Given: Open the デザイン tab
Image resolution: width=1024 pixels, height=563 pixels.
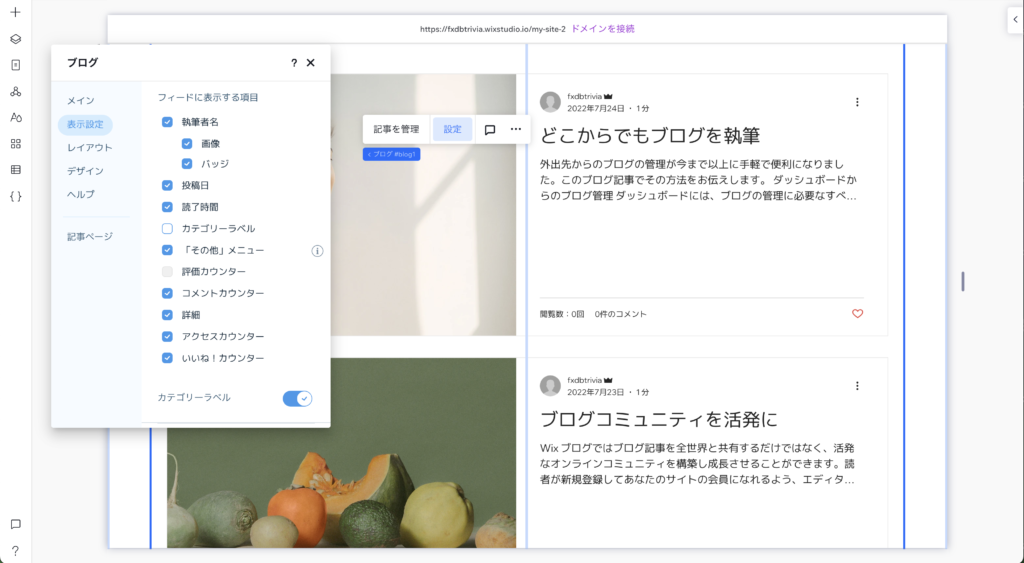Looking at the screenshot, I should click(x=86, y=171).
